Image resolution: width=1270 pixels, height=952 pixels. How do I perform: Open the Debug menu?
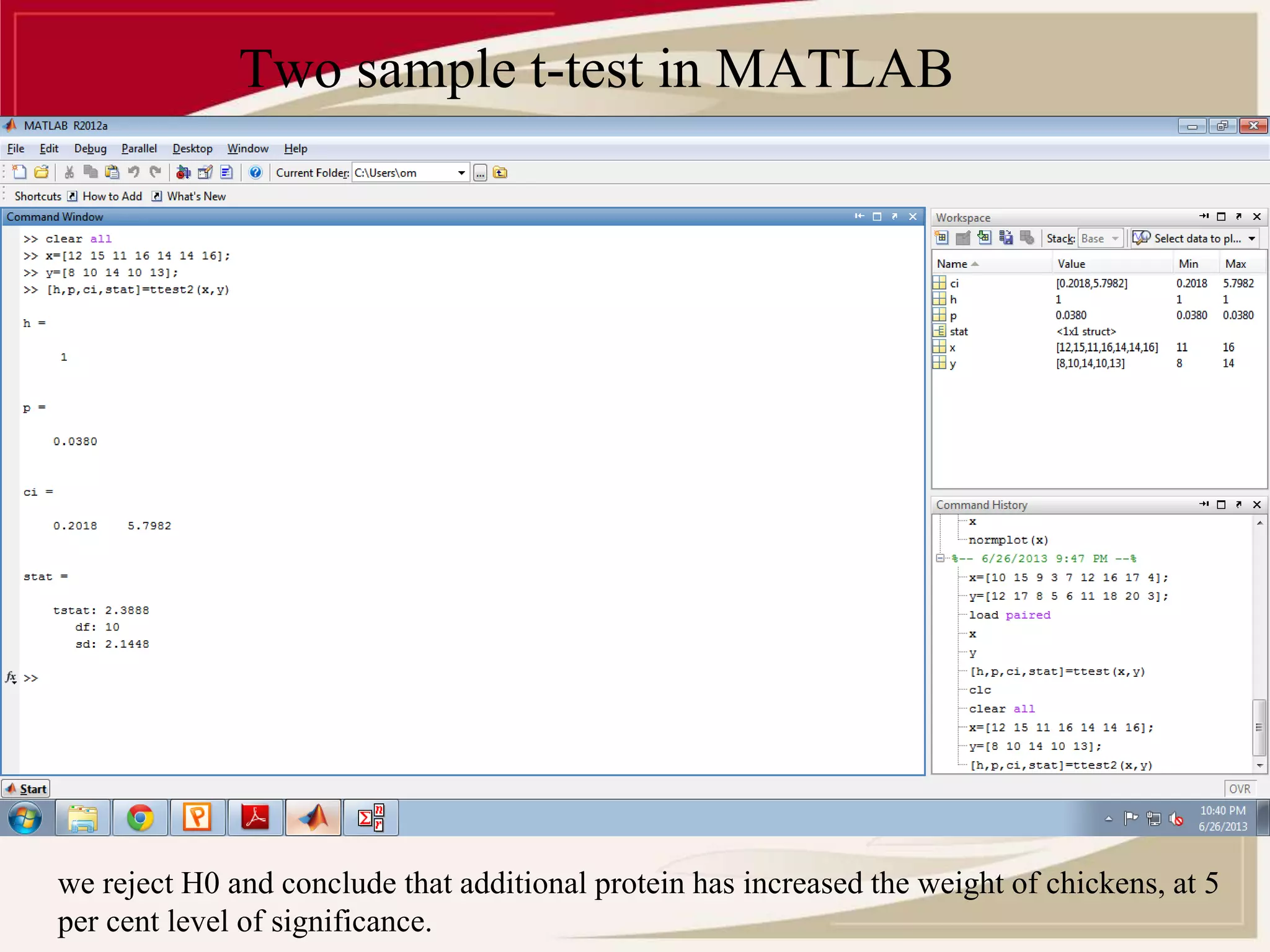click(90, 149)
